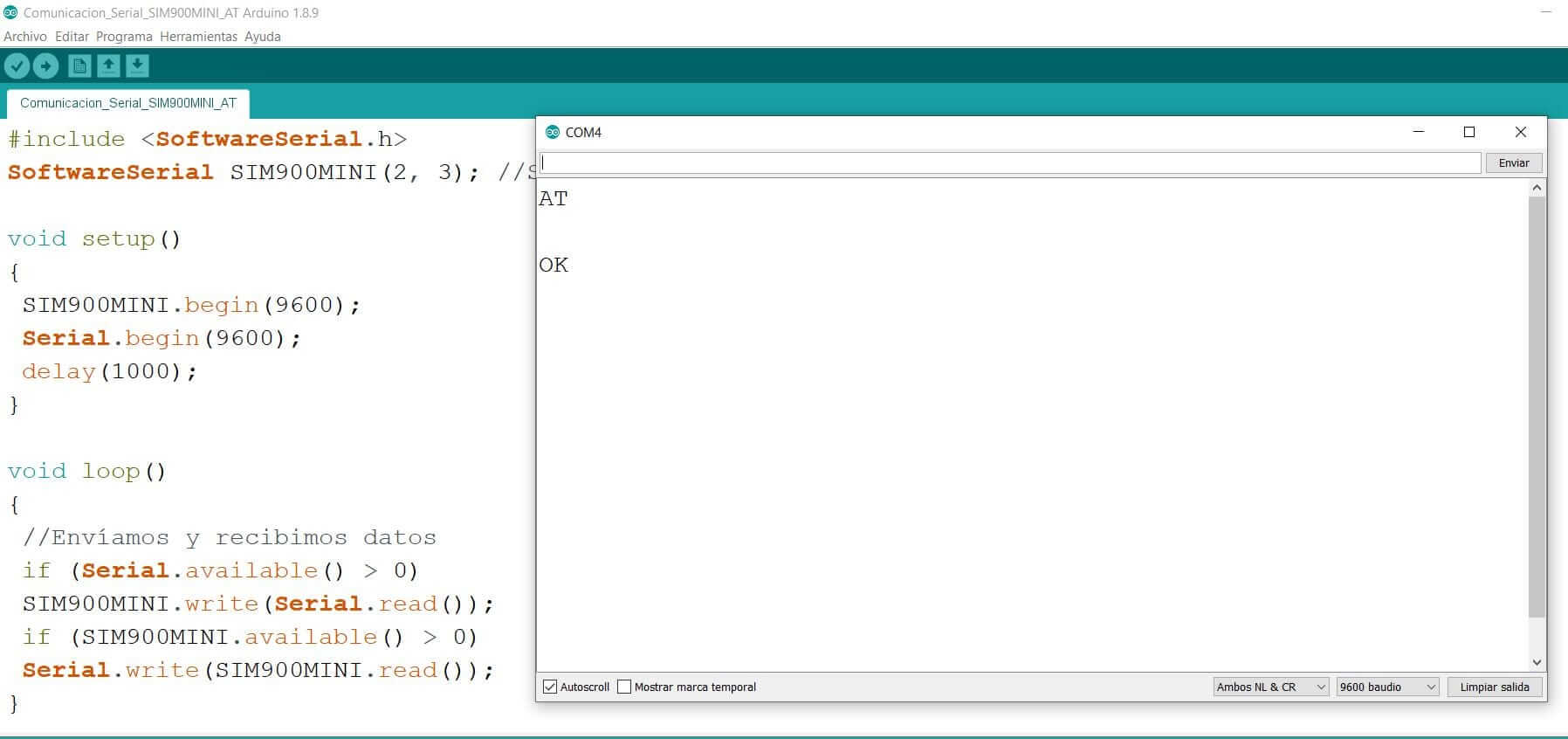Save the sketch with the Save icon
The width and height of the screenshot is (1568, 739).
(137, 66)
